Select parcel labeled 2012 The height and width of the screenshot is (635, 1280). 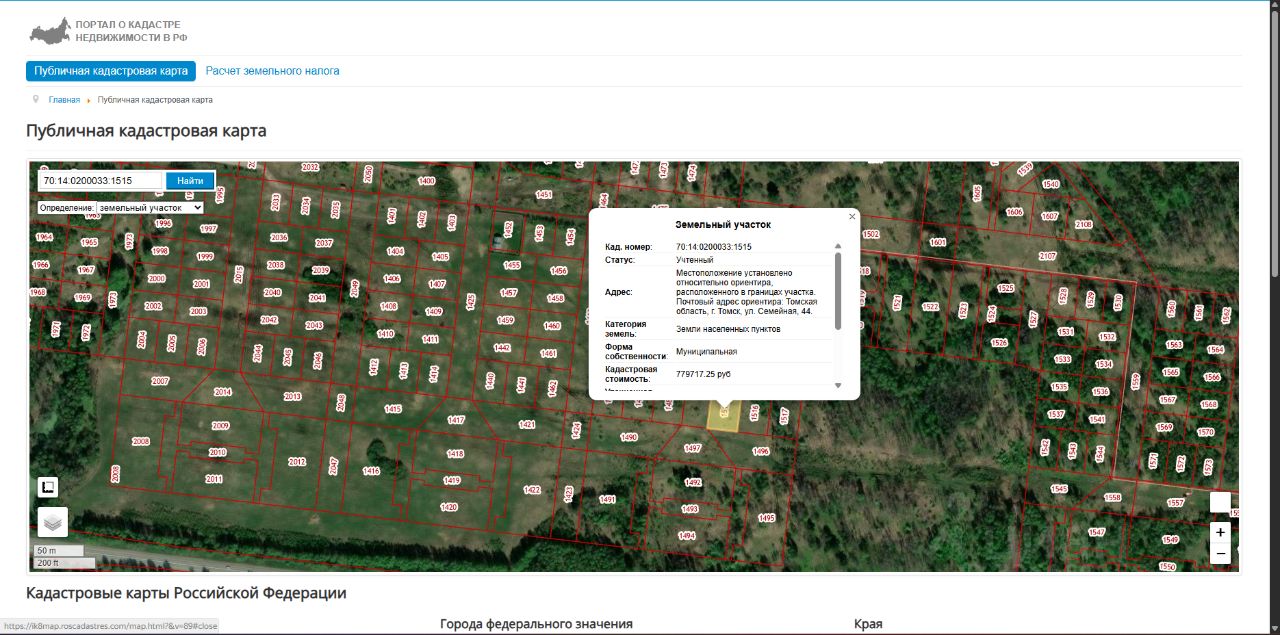(x=296, y=462)
